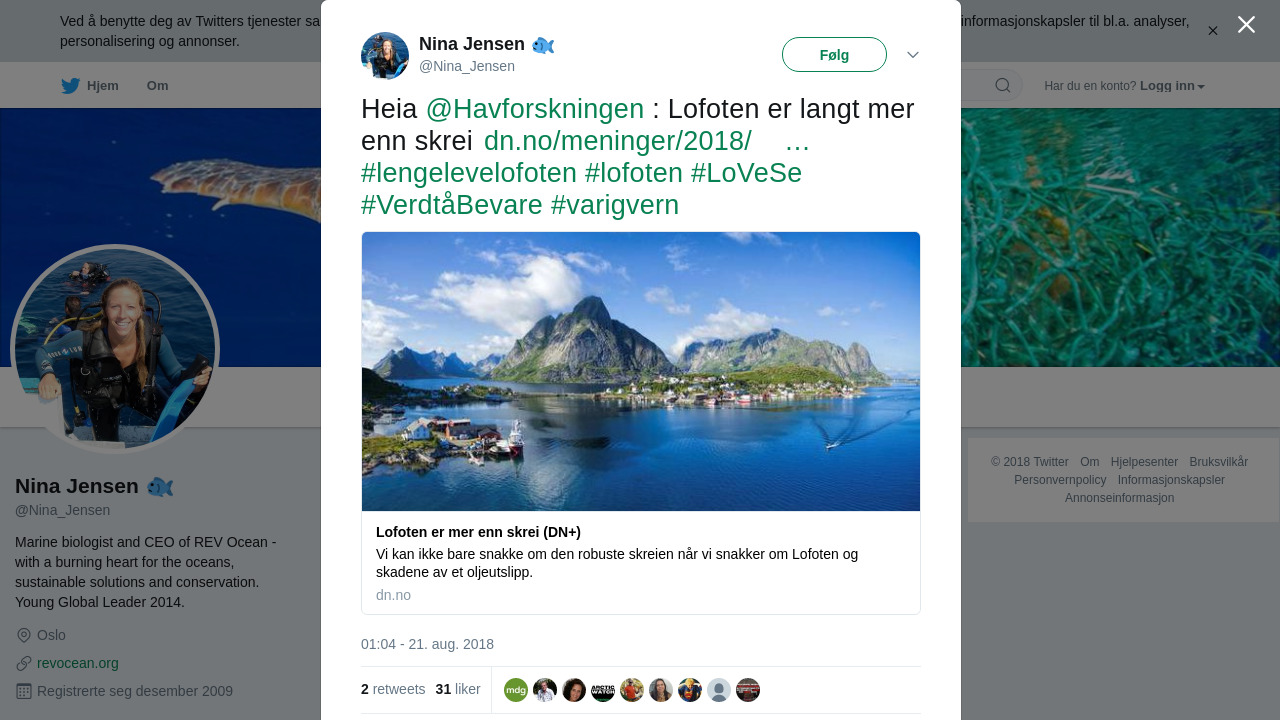
Task: Dismiss the cookie notice banner
Action: click(1213, 31)
